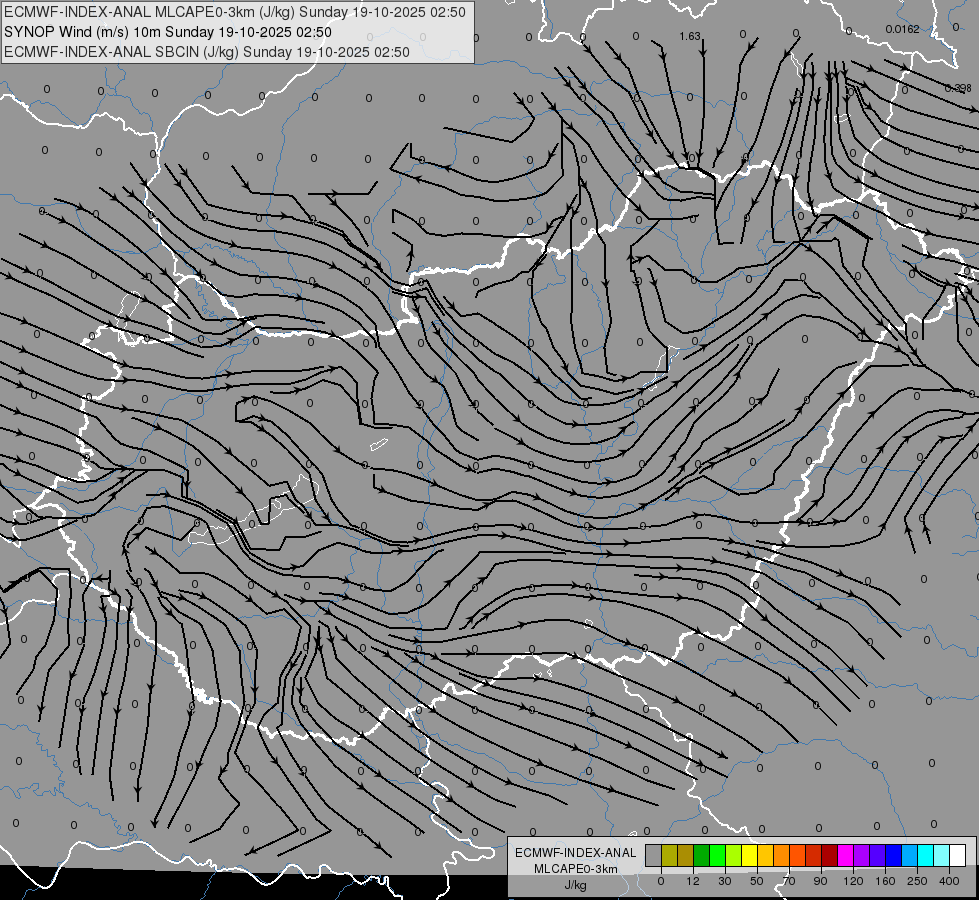The height and width of the screenshot is (900, 979).
Task: Select the magenta legend swatch
Action: pos(845,855)
